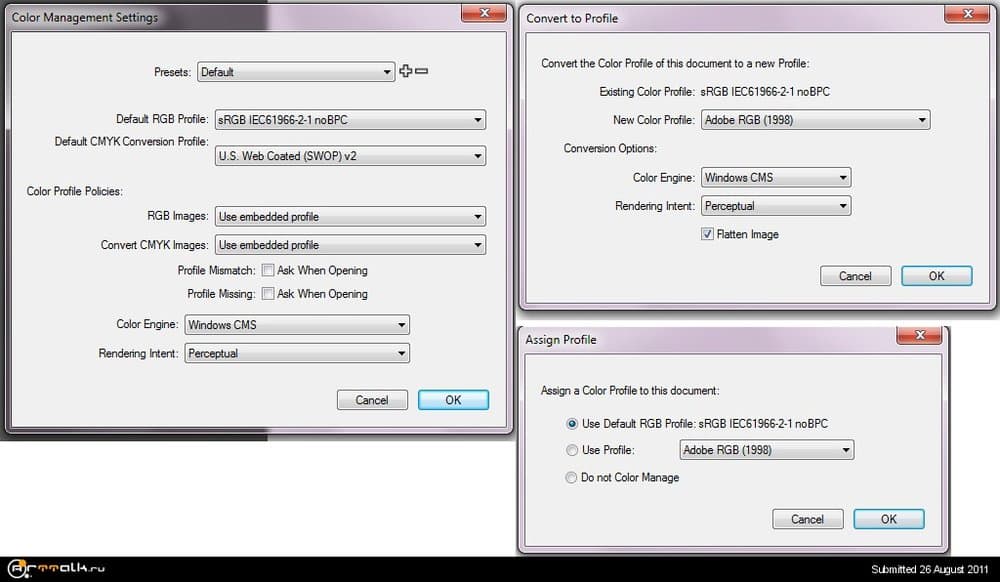Toggle Profile Mismatch Ask When Opening checkbox

coord(268,270)
